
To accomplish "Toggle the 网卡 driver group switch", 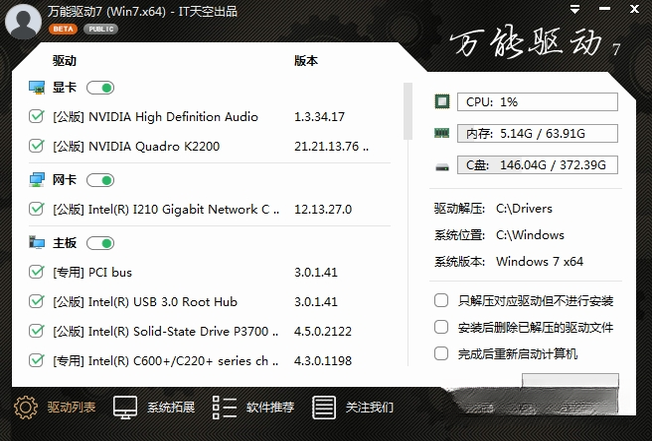I will [x=100, y=180].
